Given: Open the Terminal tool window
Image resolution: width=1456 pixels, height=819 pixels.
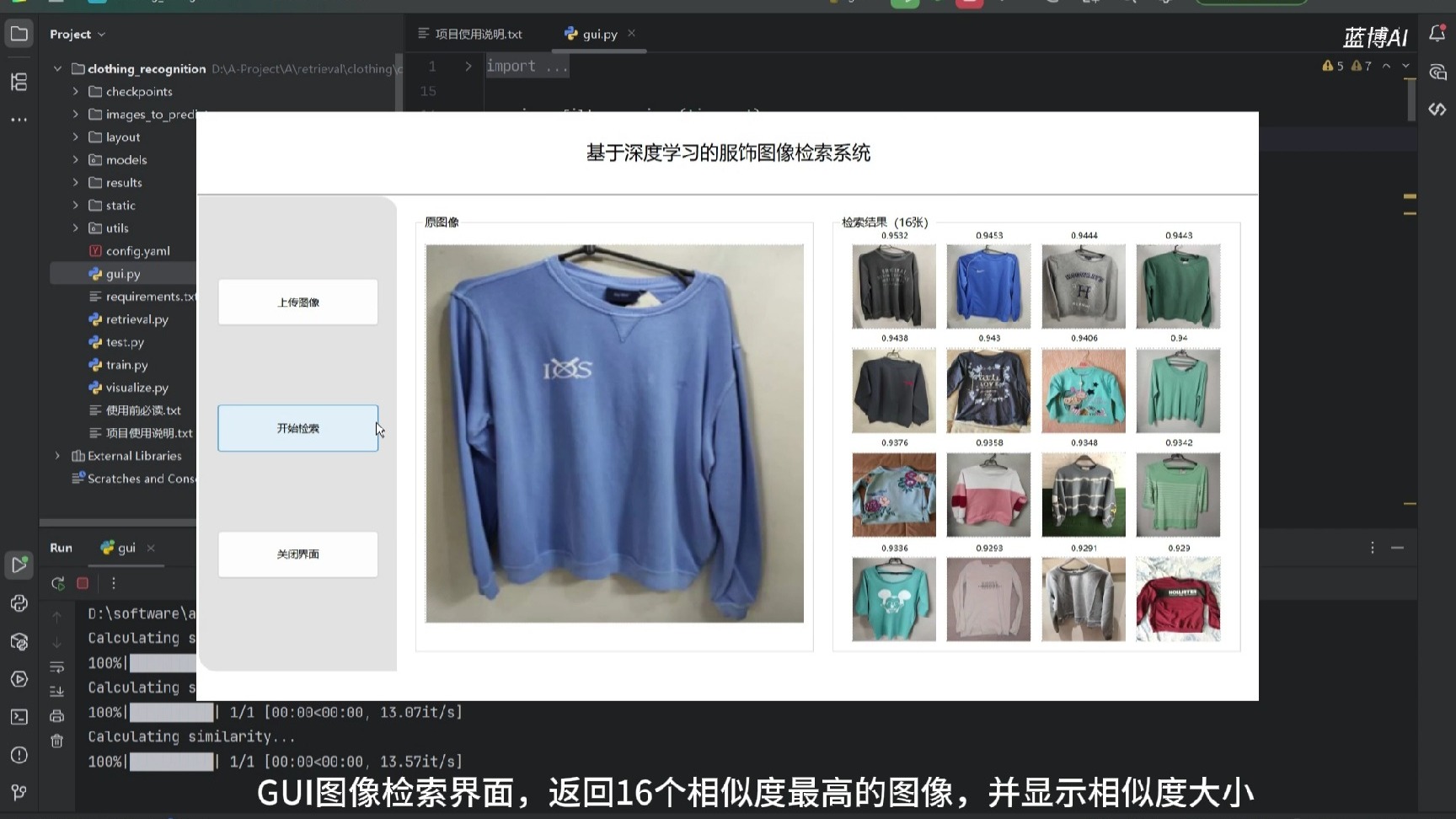Looking at the screenshot, I should tap(19, 717).
